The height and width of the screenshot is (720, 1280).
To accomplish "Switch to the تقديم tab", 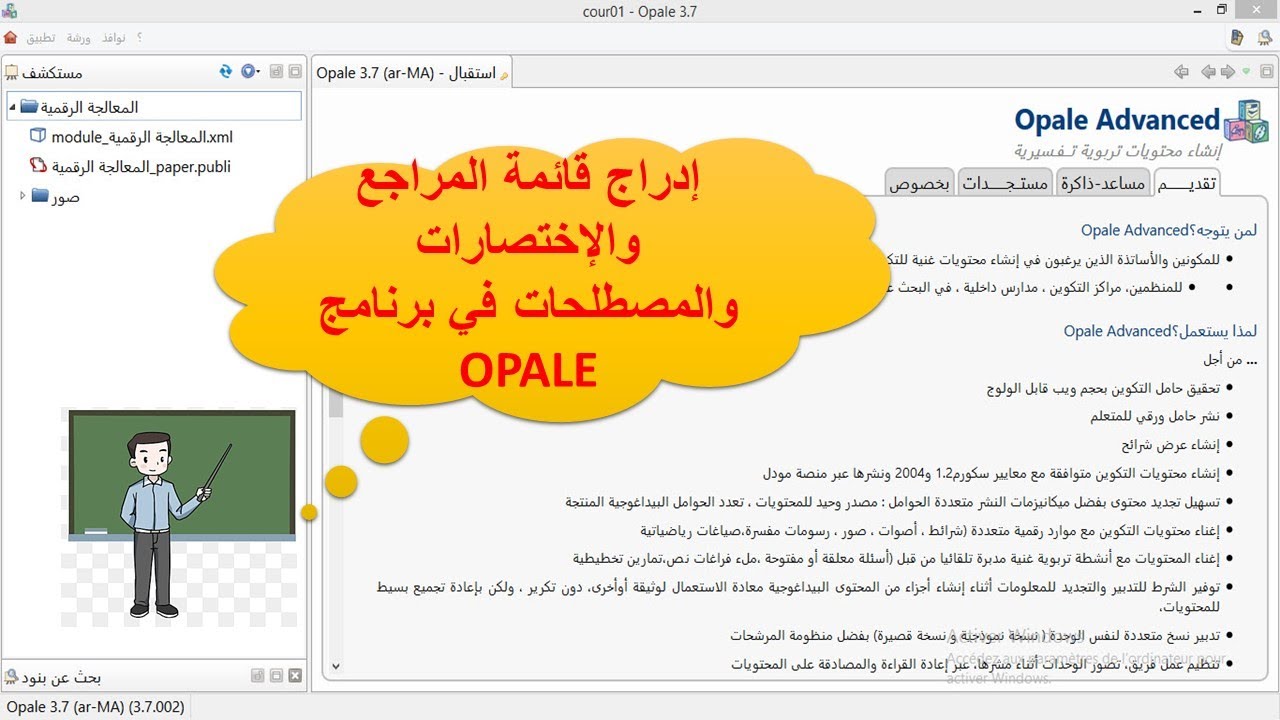I will tap(1187, 183).
